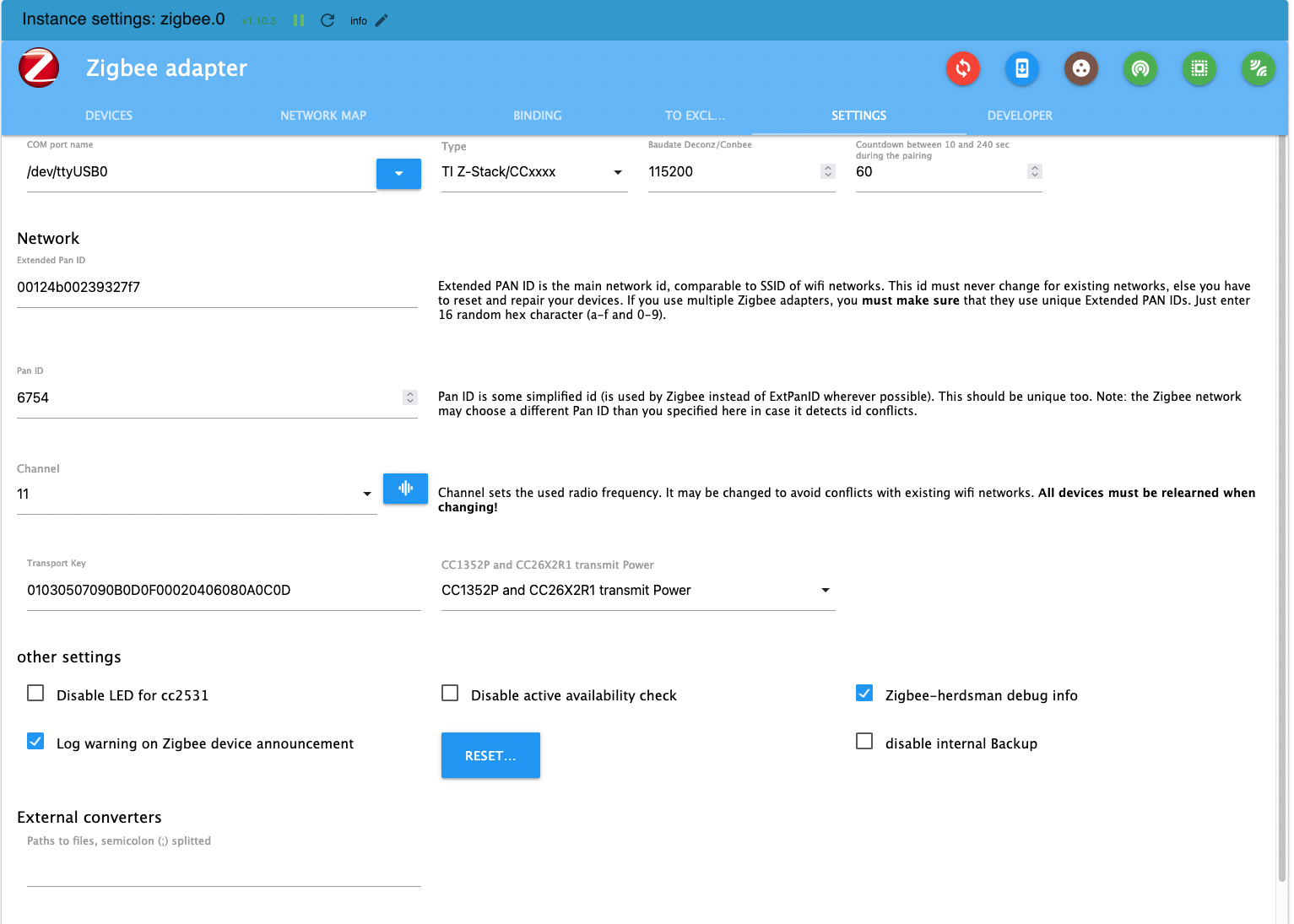This screenshot has height=924, width=1294.
Task: Switch to the Devices tab
Action: [x=109, y=116]
